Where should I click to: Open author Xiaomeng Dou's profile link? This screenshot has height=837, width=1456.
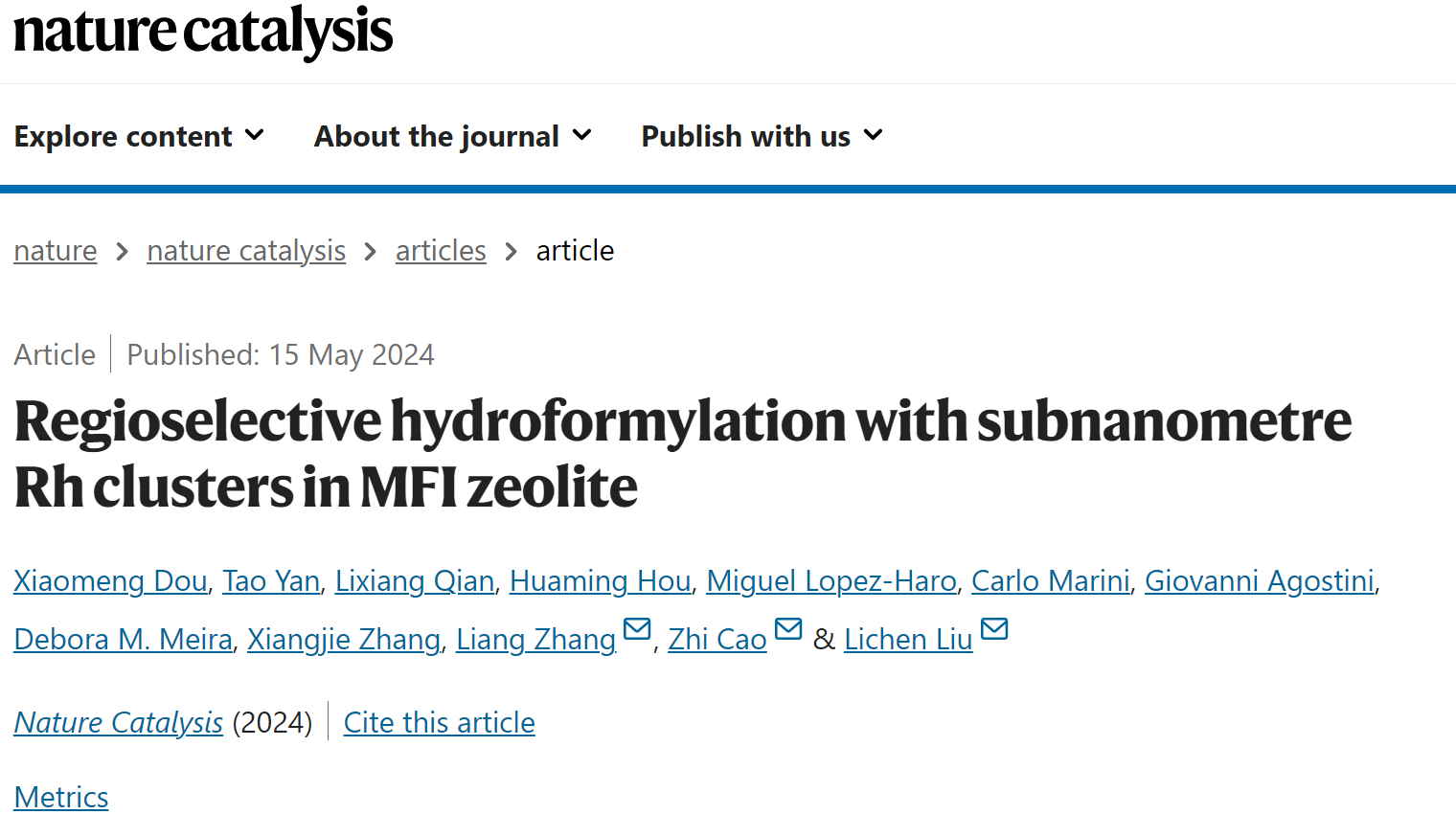tap(110, 581)
